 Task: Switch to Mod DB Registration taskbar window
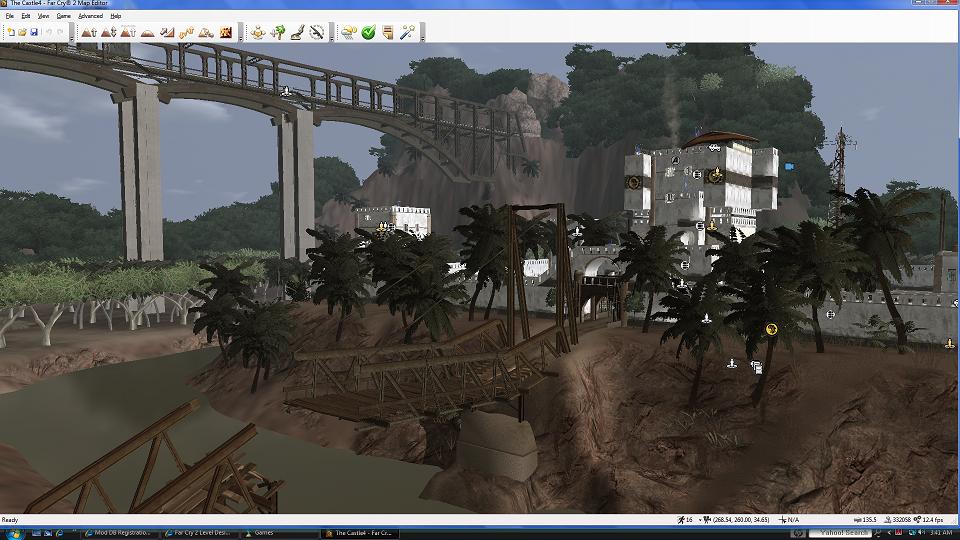118,533
